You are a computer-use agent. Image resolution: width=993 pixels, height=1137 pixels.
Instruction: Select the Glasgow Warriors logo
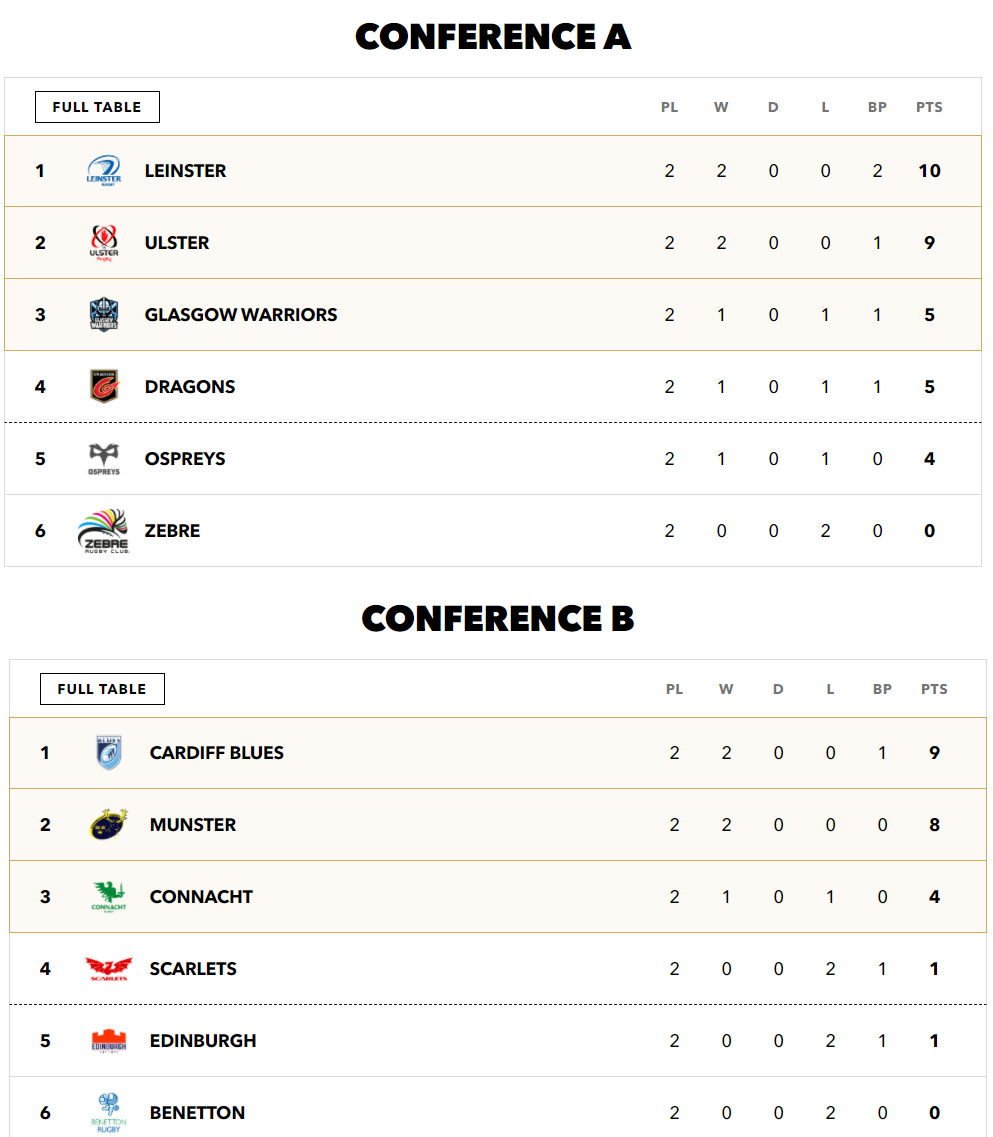(104, 314)
